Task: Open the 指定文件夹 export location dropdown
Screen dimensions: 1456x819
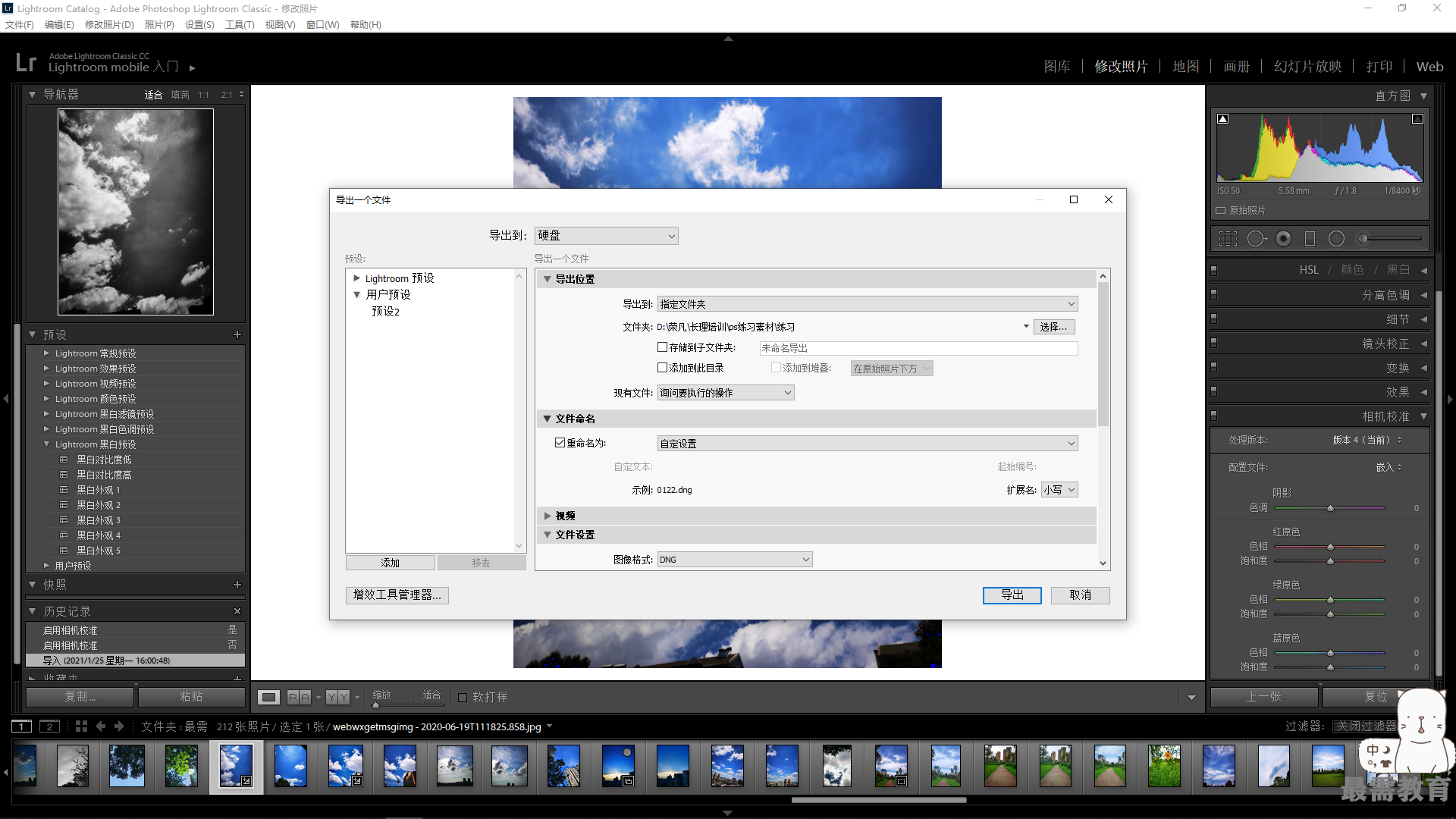Action: 868,304
